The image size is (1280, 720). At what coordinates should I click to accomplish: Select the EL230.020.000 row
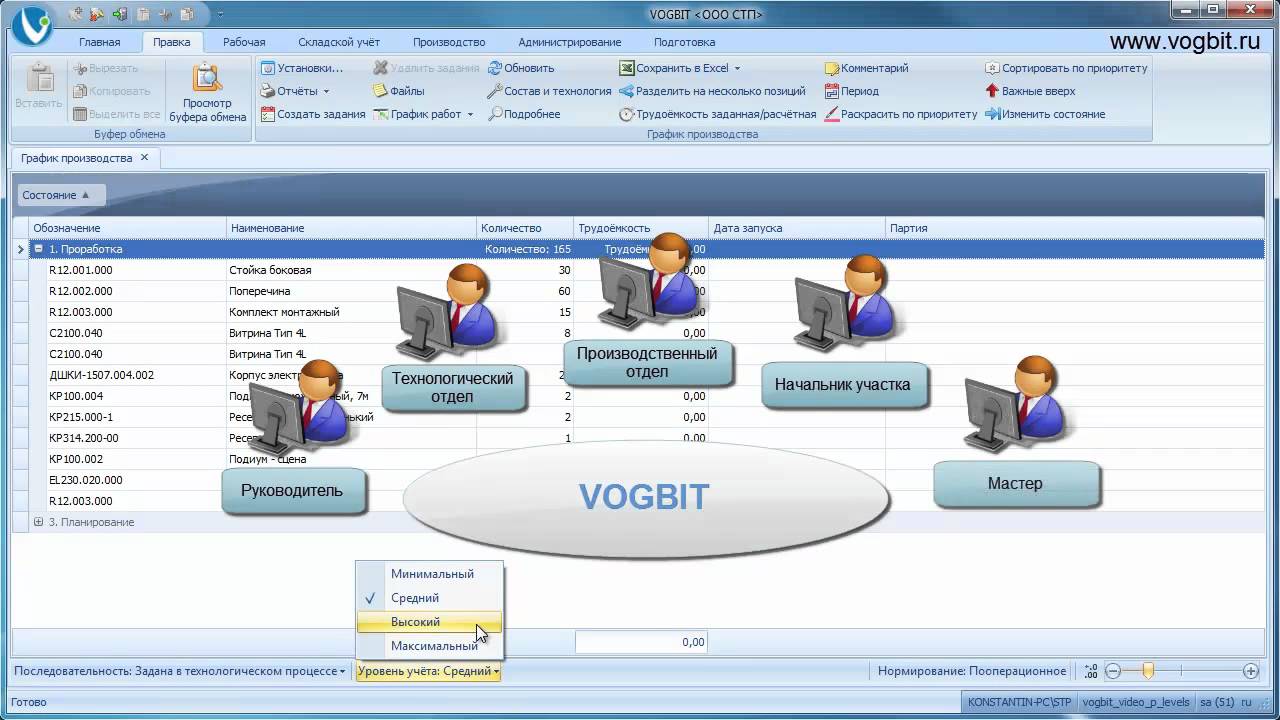(640, 480)
